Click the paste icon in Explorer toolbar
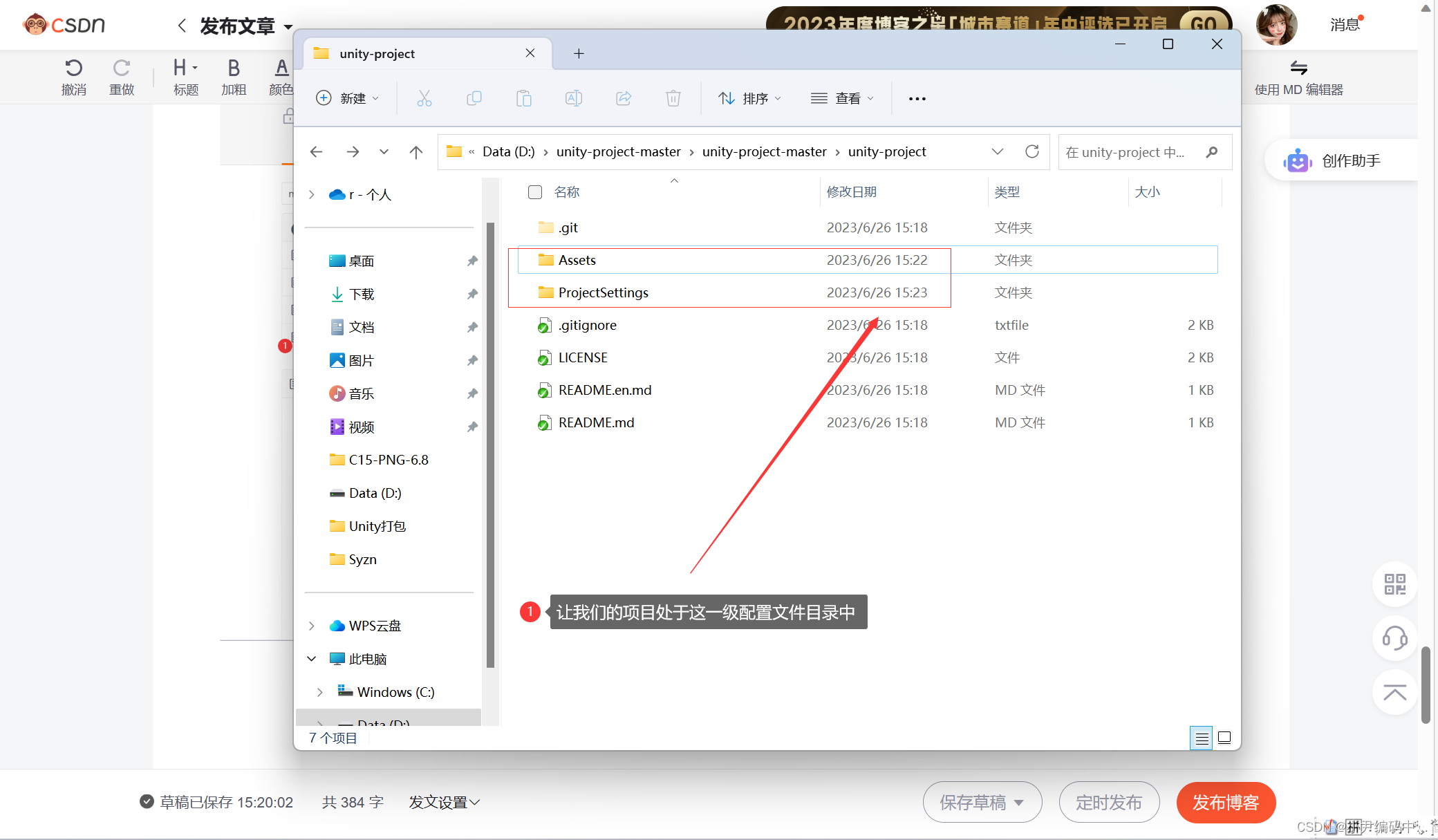The image size is (1438, 840). point(523,98)
